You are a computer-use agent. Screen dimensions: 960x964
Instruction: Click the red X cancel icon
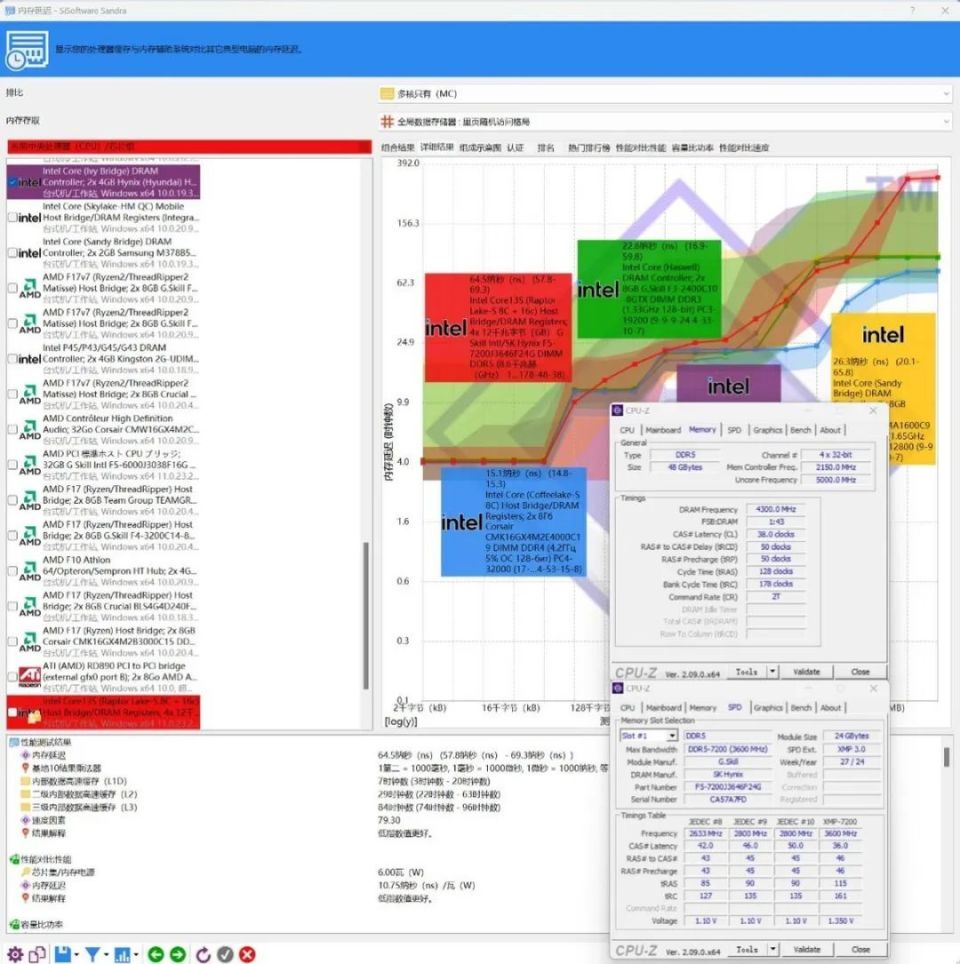pos(247,954)
